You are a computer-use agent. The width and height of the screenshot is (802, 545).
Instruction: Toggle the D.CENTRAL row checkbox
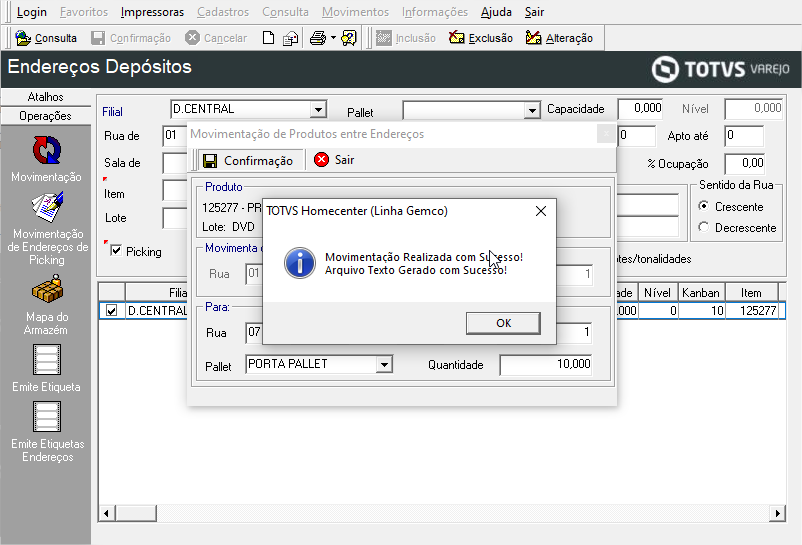point(112,310)
